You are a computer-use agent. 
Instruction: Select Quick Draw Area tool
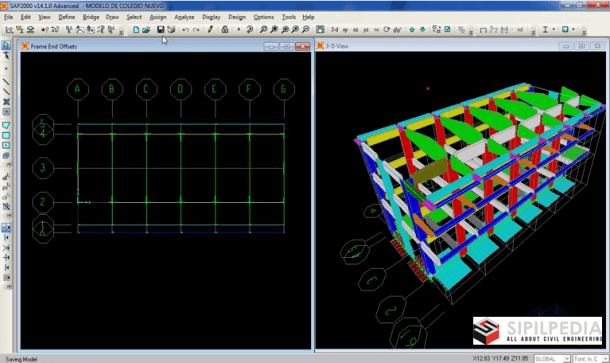(6, 146)
